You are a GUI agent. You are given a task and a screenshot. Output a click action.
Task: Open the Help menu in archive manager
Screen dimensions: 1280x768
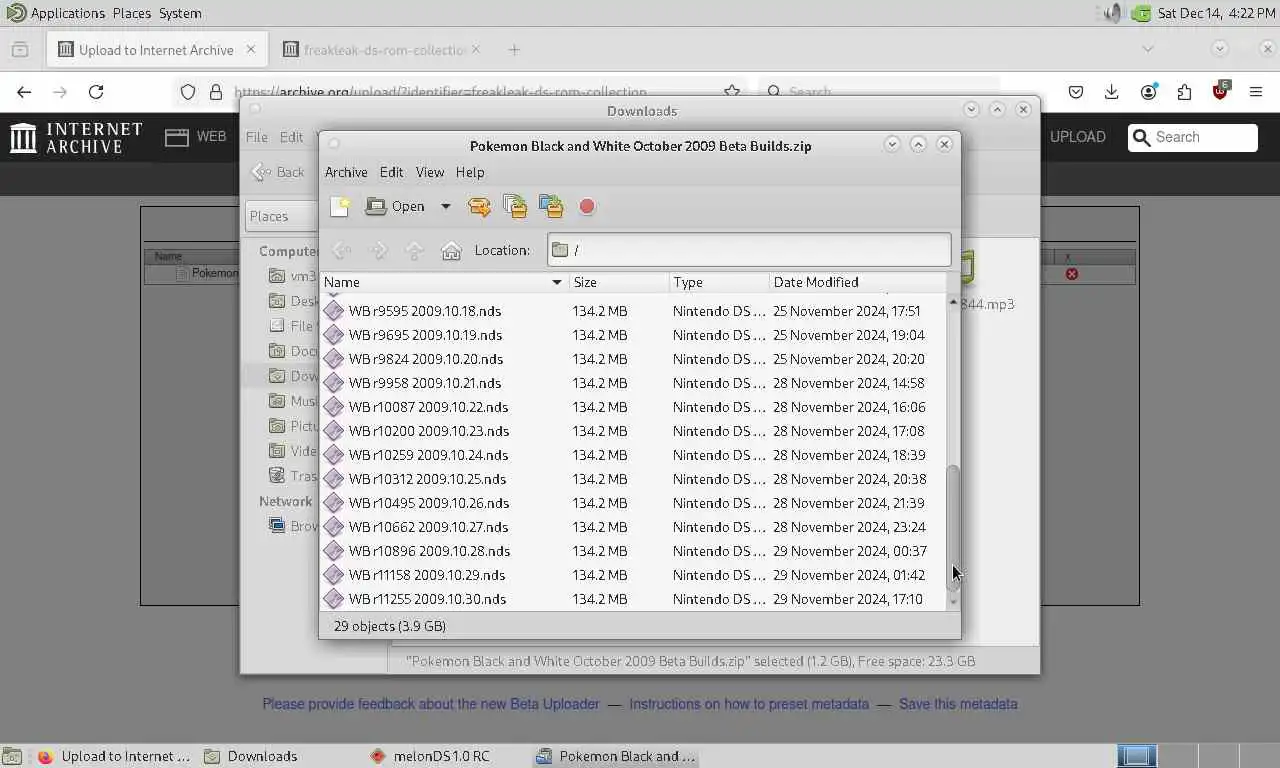(470, 172)
